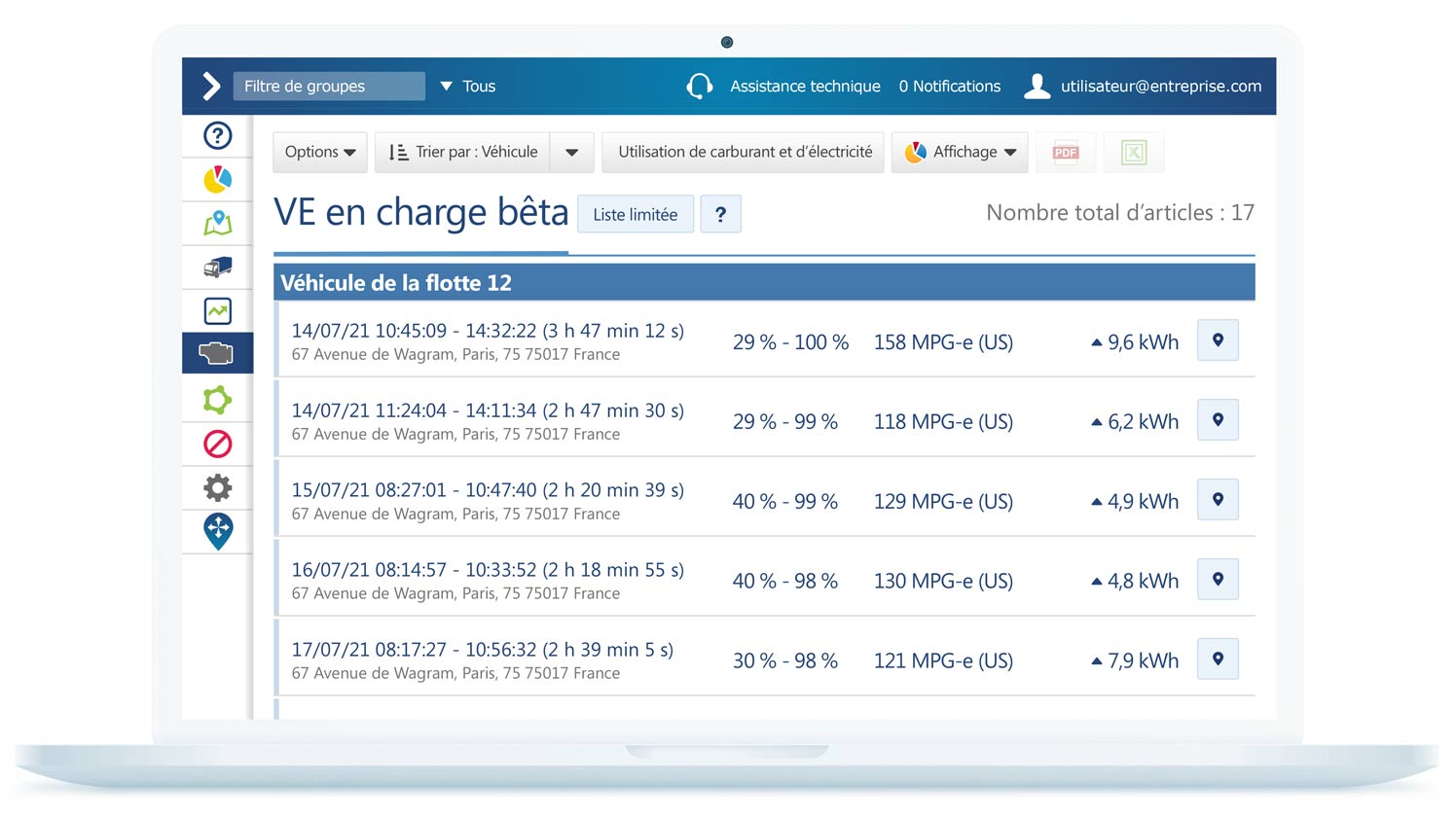This screenshot has width=1456, height=819.
Task: Click the Filtre de groupes field
Action: 329,87
